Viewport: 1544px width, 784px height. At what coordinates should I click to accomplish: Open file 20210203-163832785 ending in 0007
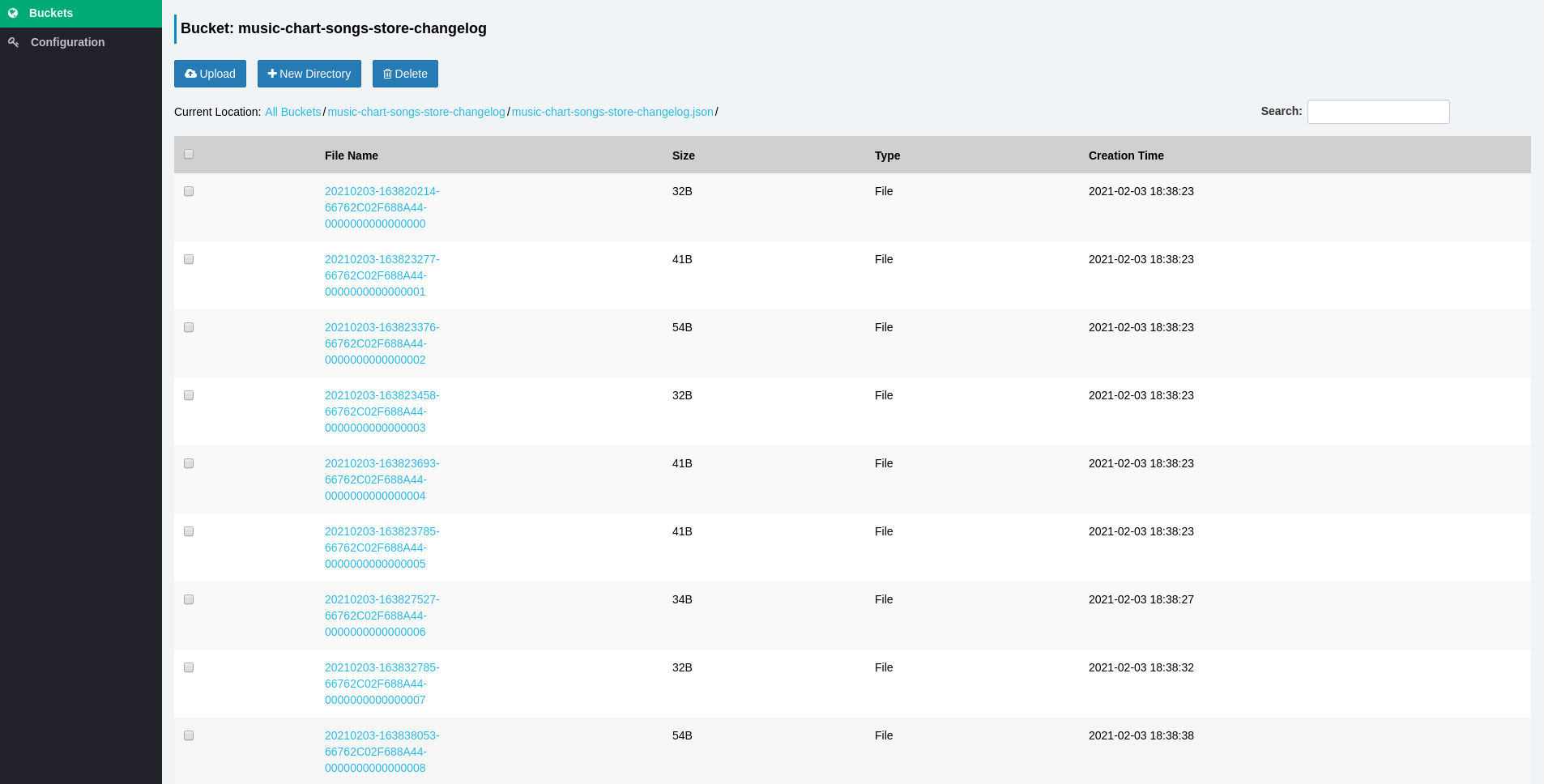pyautogui.click(x=382, y=684)
